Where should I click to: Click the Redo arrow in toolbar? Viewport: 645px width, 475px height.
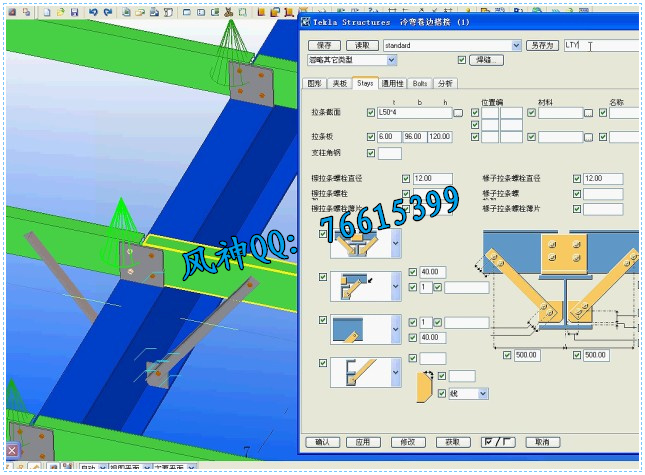[108, 12]
